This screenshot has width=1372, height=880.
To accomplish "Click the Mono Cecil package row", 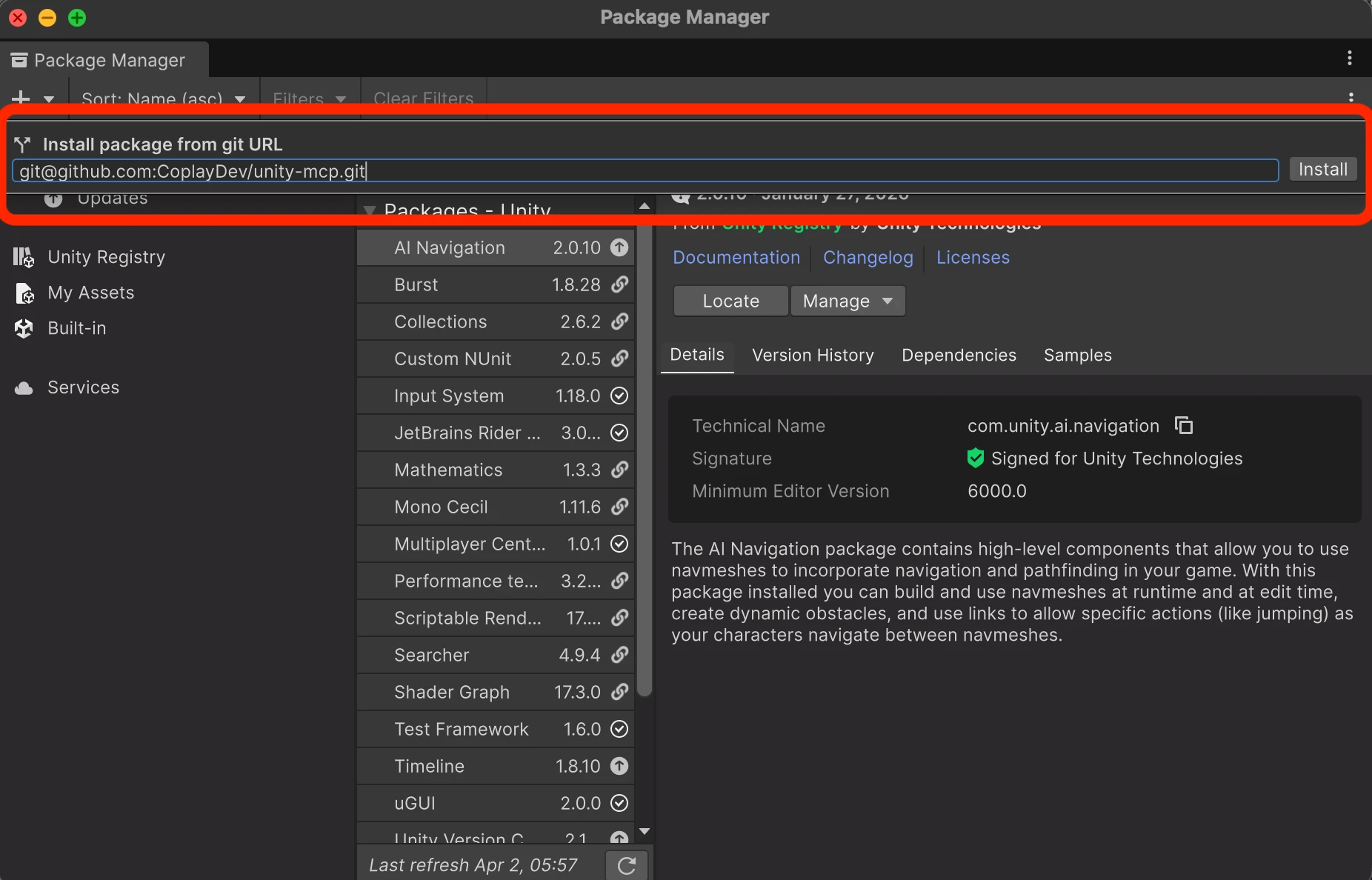I will [x=495, y=507].
